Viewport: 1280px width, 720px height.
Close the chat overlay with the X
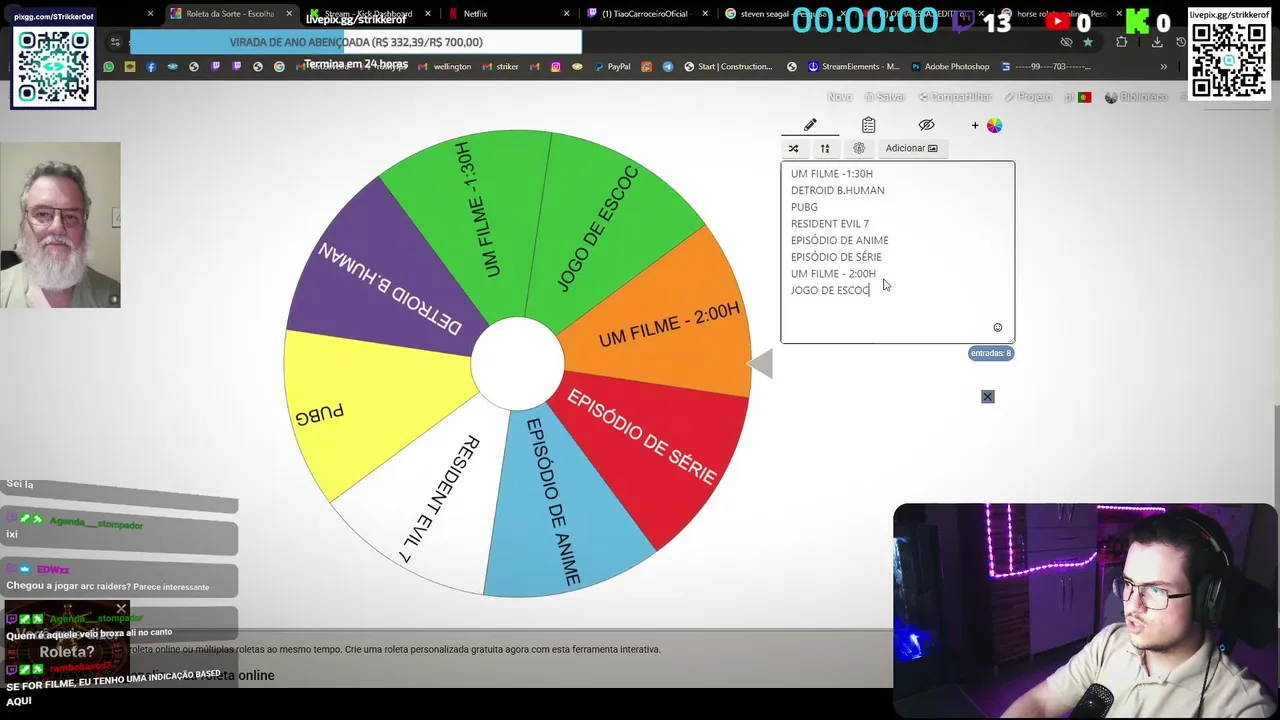click(121, 608)
